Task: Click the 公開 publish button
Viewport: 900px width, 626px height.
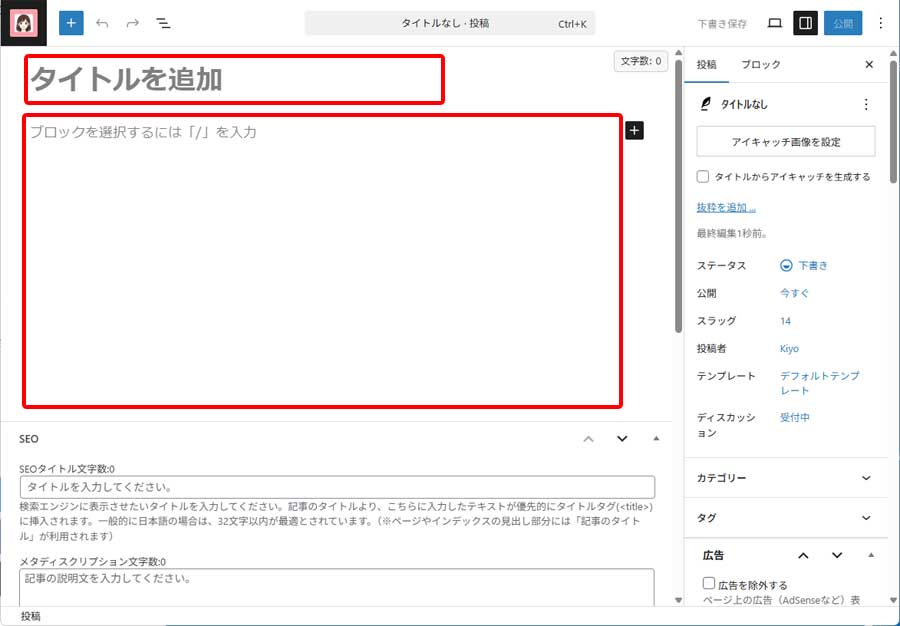Action: [843, 22]
